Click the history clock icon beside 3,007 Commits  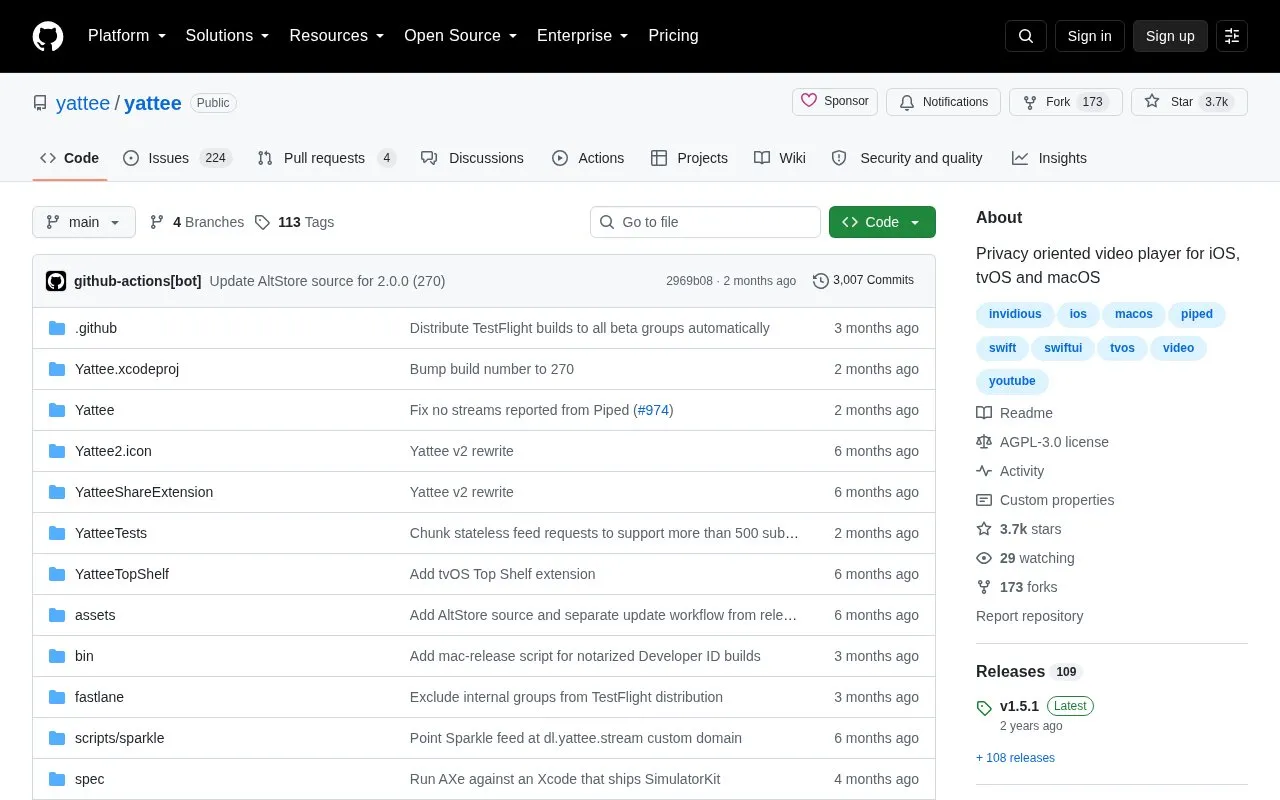click(821, 281)
